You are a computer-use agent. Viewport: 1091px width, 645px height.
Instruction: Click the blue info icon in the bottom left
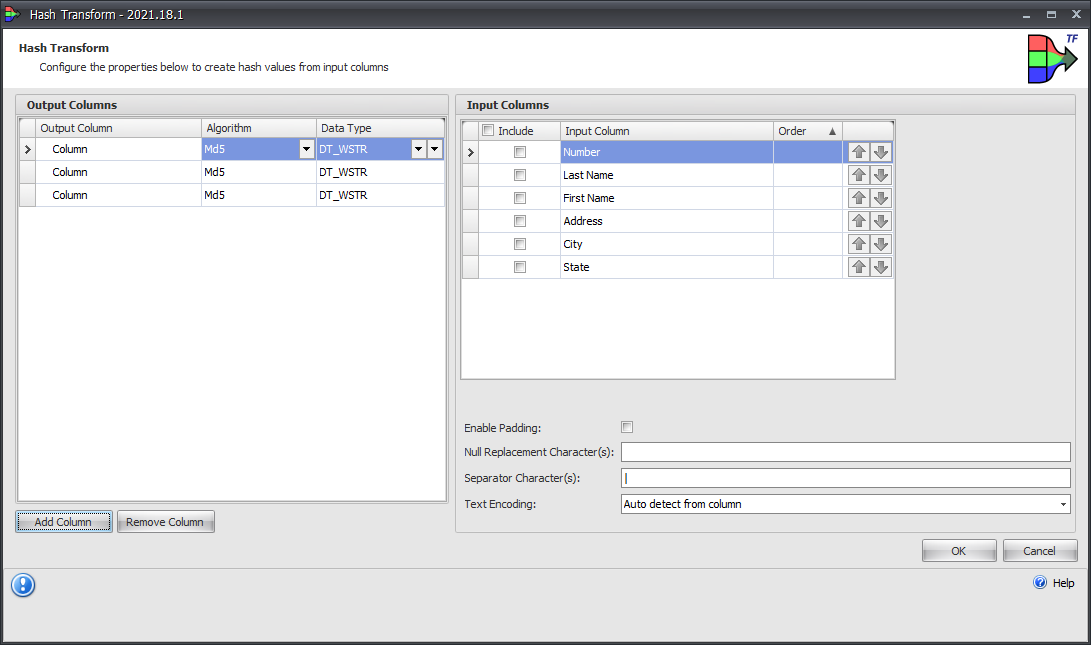pos(22,584)
